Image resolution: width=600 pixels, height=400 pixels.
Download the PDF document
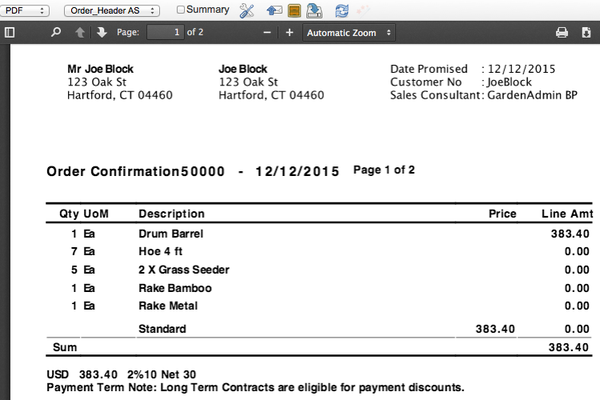point(585,32)
